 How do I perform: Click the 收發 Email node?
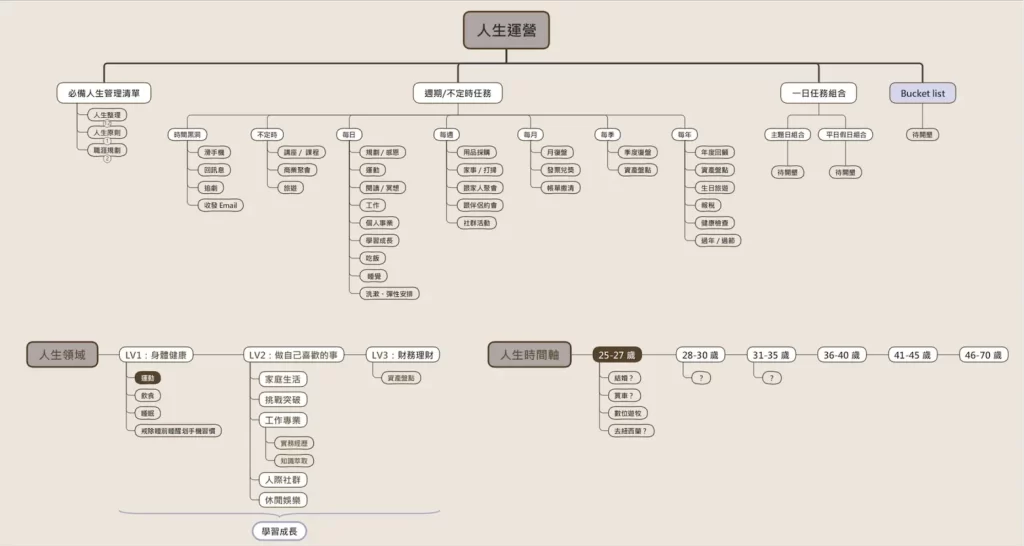pyautogui.click(x=221, y=205)
